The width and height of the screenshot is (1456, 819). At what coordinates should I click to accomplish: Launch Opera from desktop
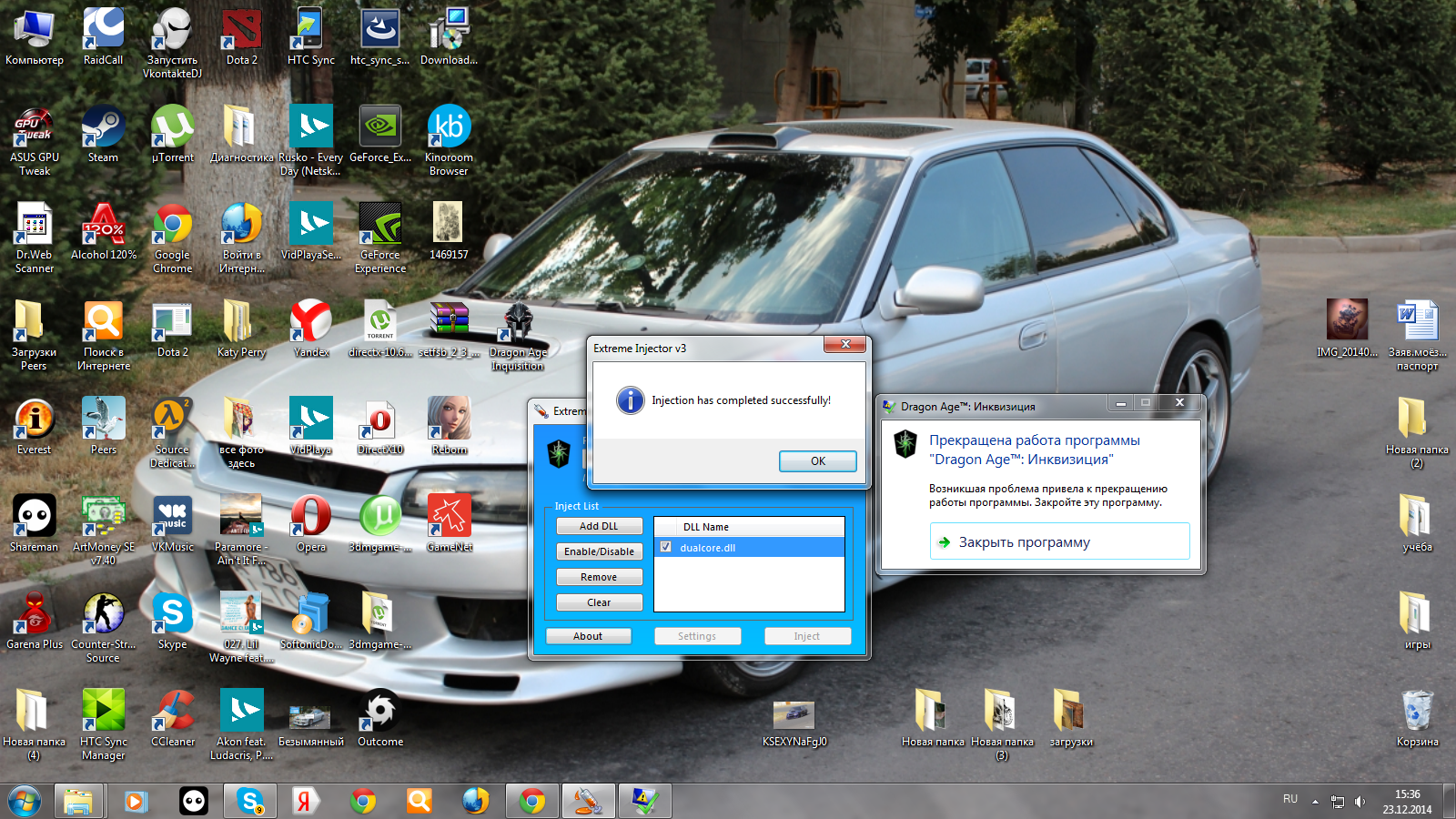pyautogui.click(x=311, y=523)
